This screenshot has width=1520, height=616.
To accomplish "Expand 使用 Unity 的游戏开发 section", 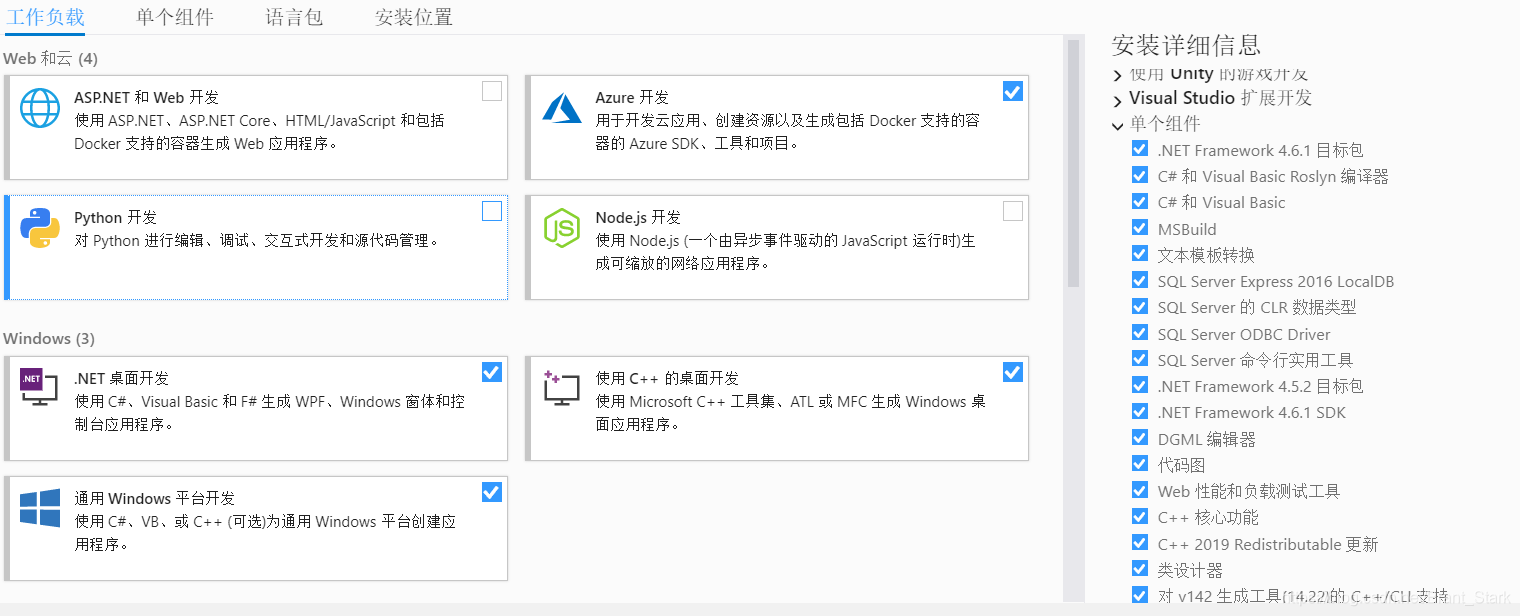I will point(1117,73).
